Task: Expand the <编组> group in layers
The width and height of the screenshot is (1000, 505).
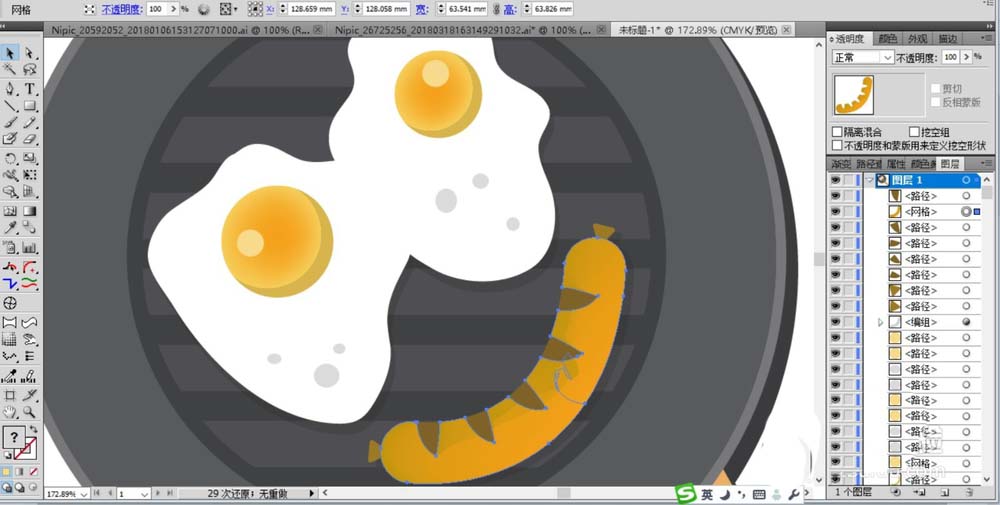Action: pos(881,322)
